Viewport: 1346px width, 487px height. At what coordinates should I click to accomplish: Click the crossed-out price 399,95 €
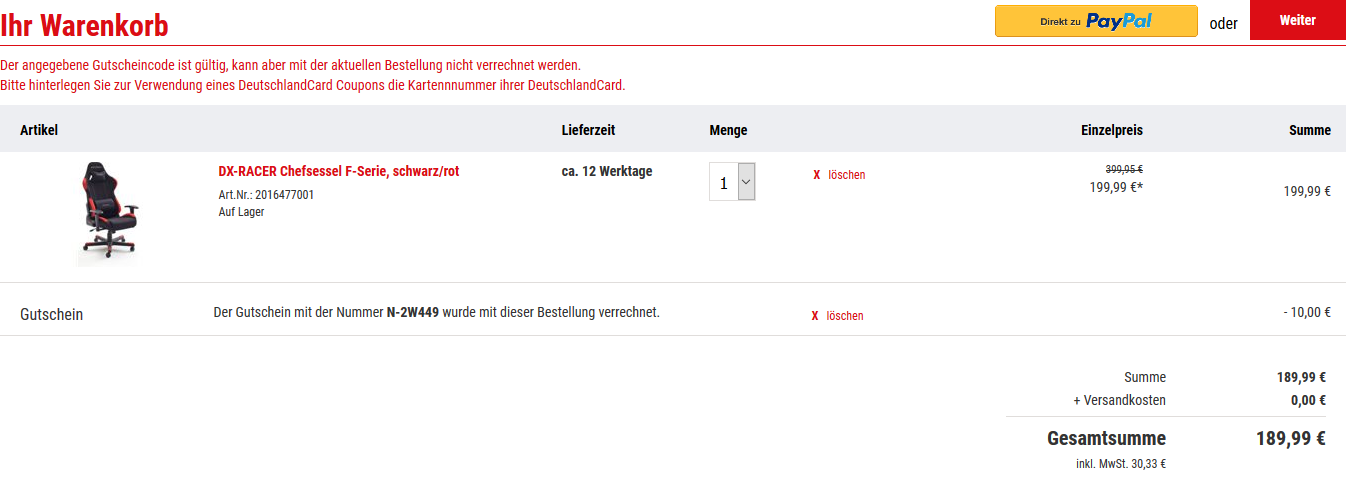1123,169
